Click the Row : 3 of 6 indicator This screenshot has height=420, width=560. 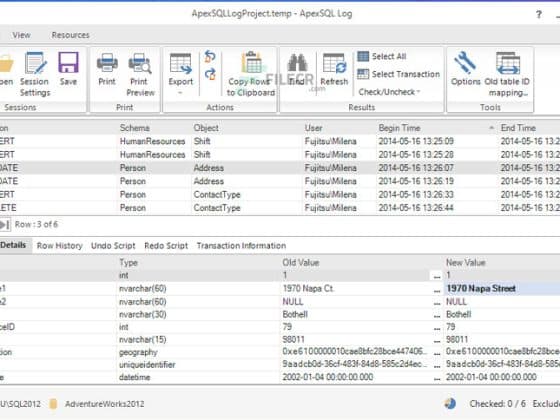click(x=36, y=224)
